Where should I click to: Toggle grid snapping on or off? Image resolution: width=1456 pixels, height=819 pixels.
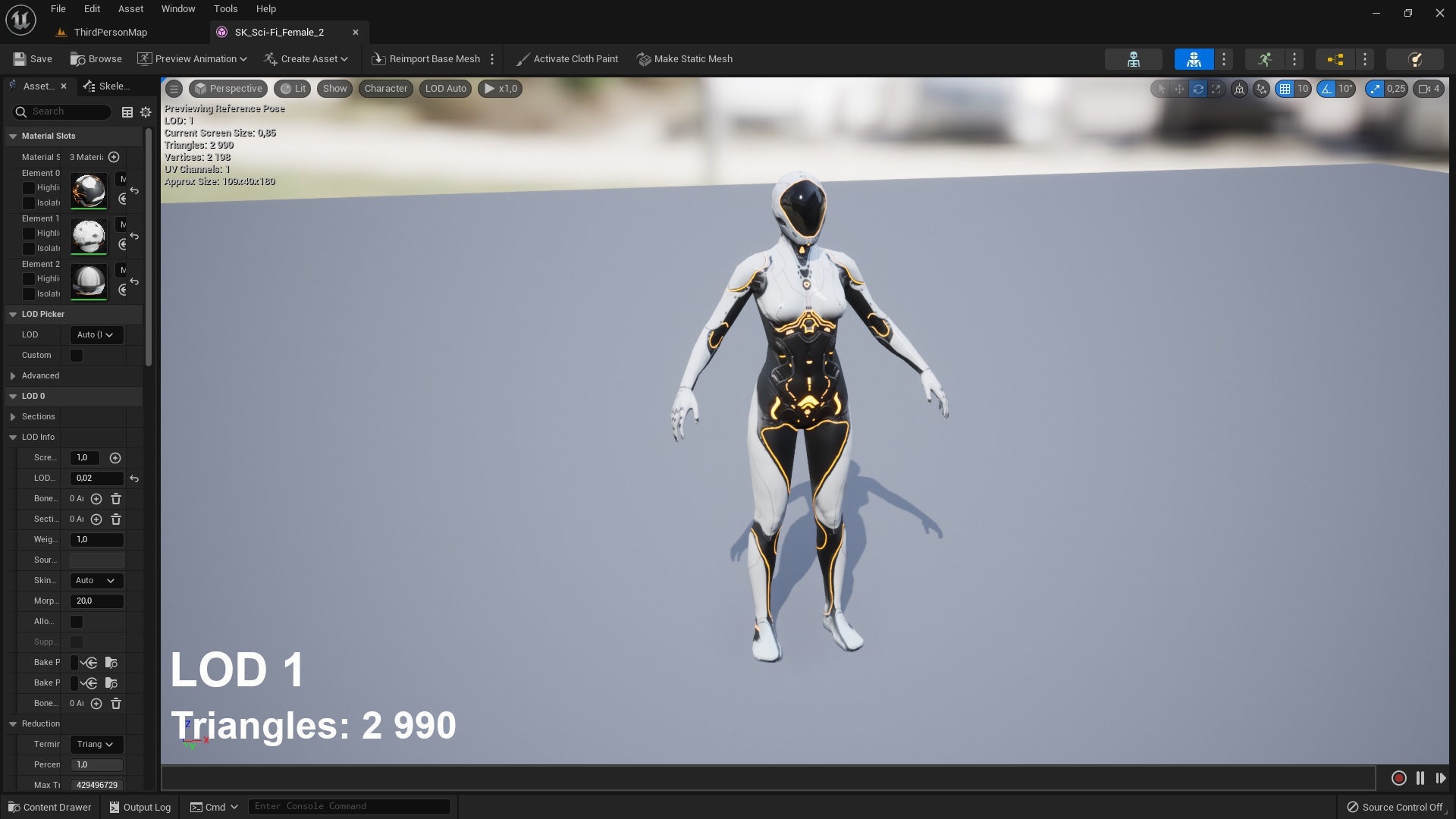click(x=1285, y=89)
